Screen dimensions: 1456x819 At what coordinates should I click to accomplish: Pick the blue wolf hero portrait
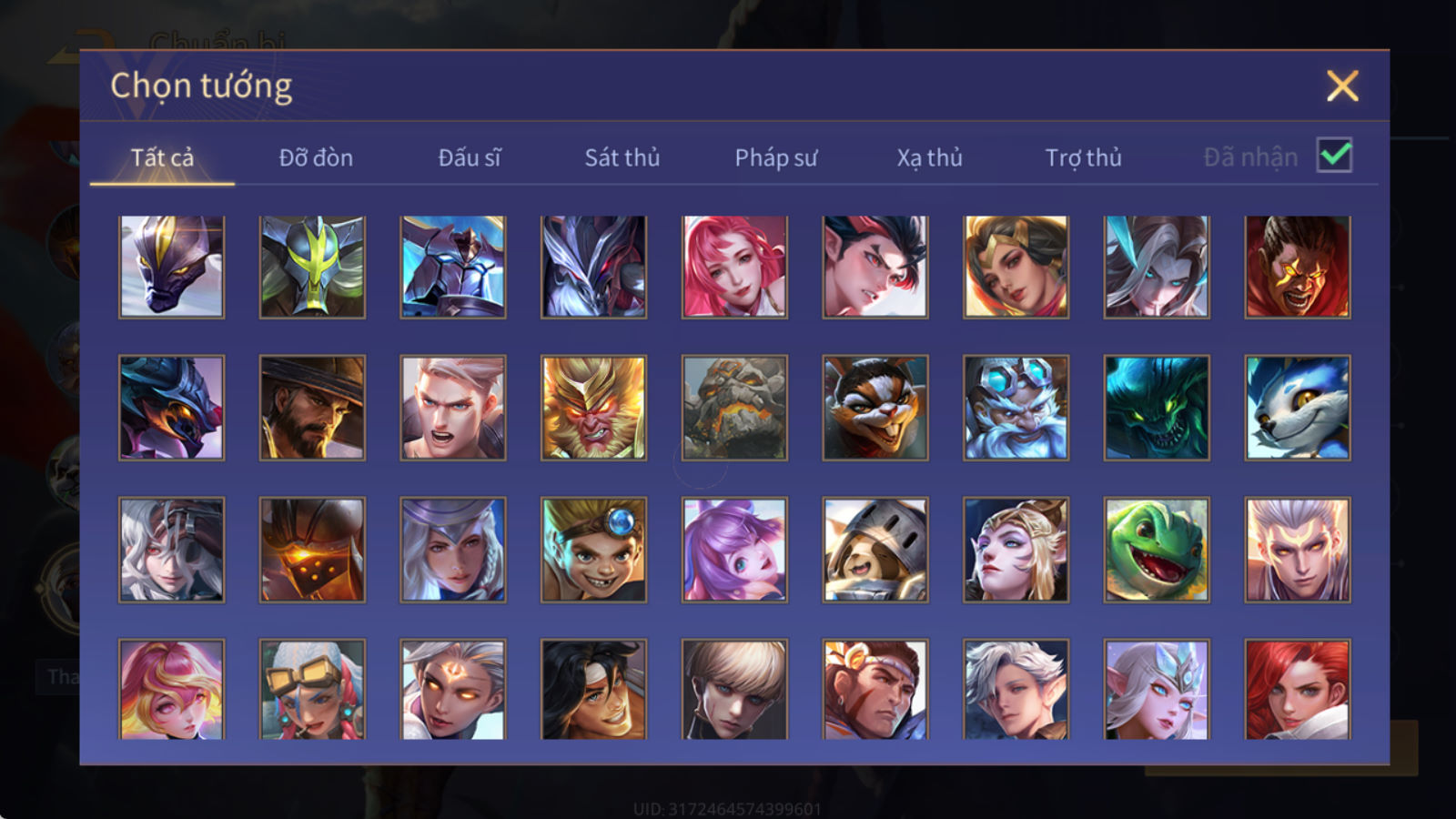1298,408
